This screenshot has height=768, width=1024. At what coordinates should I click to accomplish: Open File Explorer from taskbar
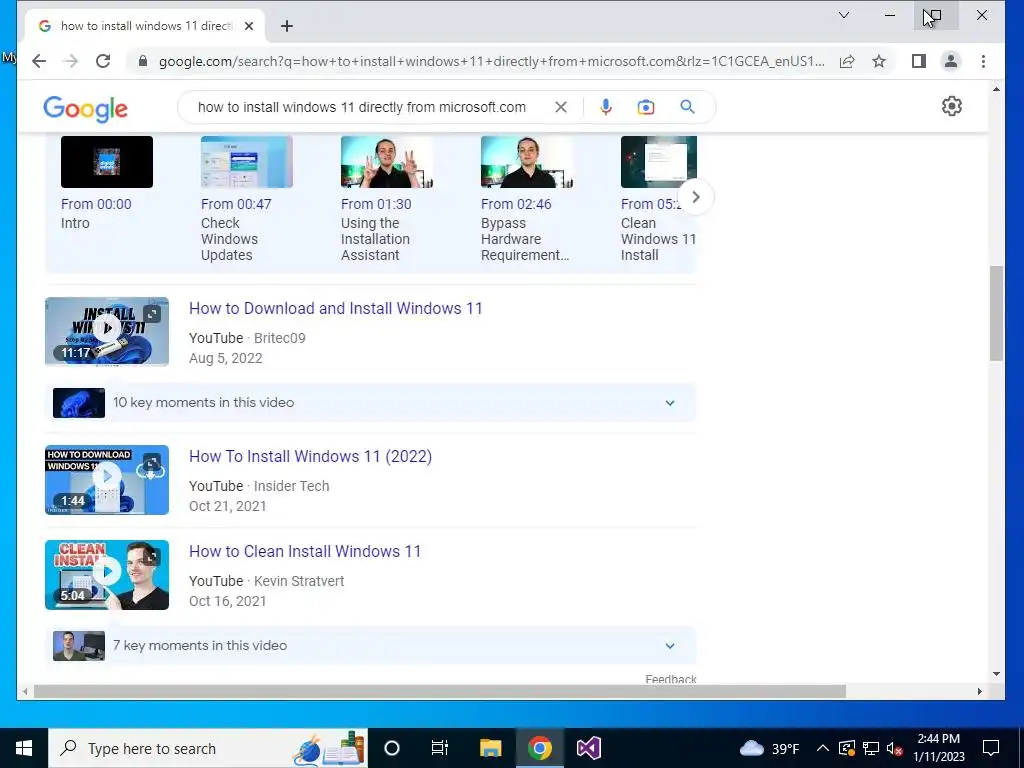pyautogui.click(x=490, y=748)
